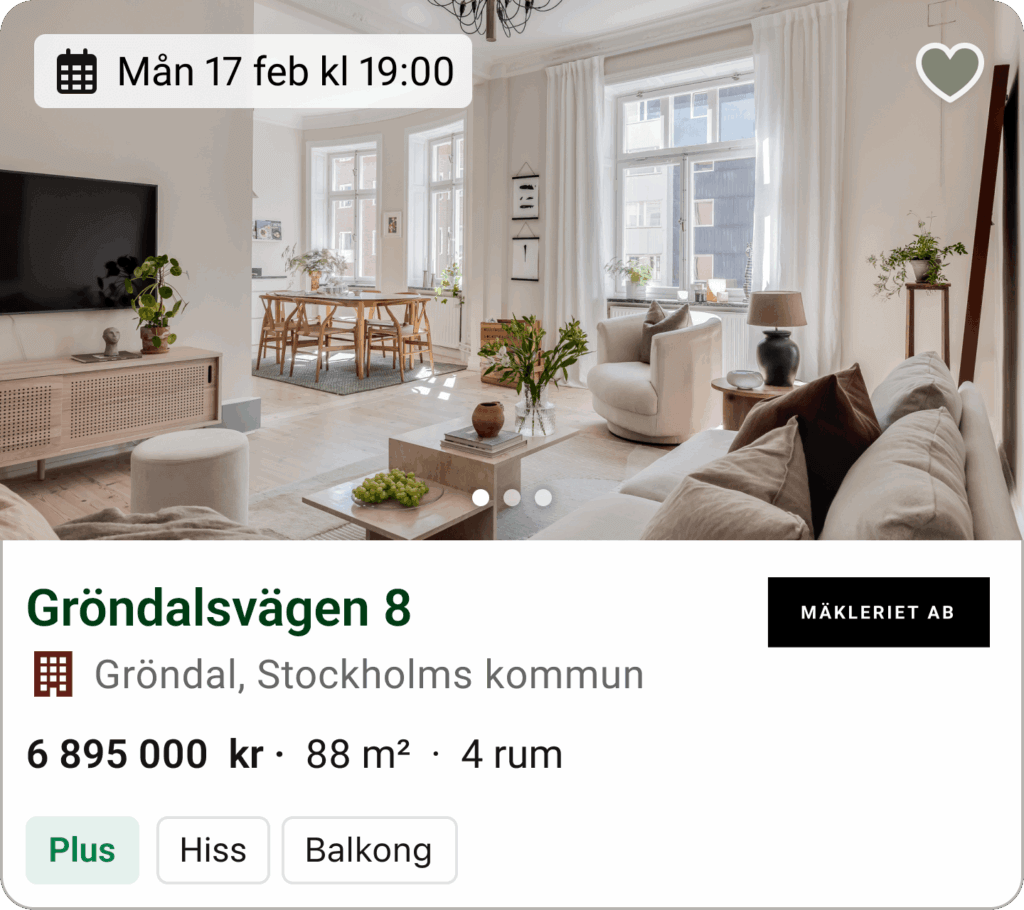Click the 6 895 000 kr price
The height and width of the screenshot is (910, 1024).
[145, 755]
